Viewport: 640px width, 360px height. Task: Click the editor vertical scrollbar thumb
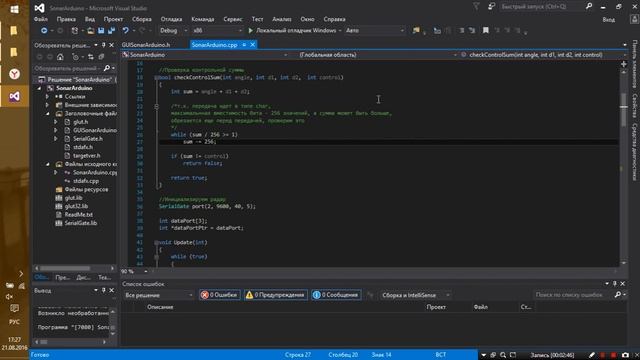coord(624,110)
